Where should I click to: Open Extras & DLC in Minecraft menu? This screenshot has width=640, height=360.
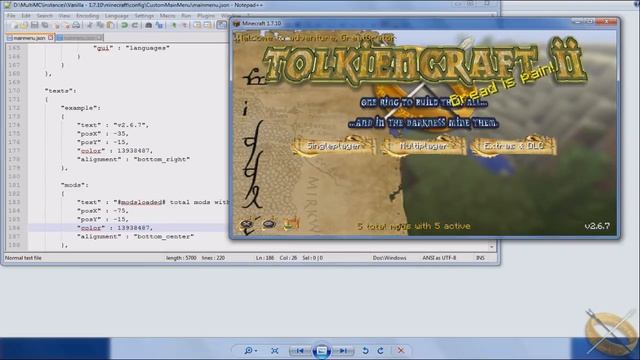513,146
